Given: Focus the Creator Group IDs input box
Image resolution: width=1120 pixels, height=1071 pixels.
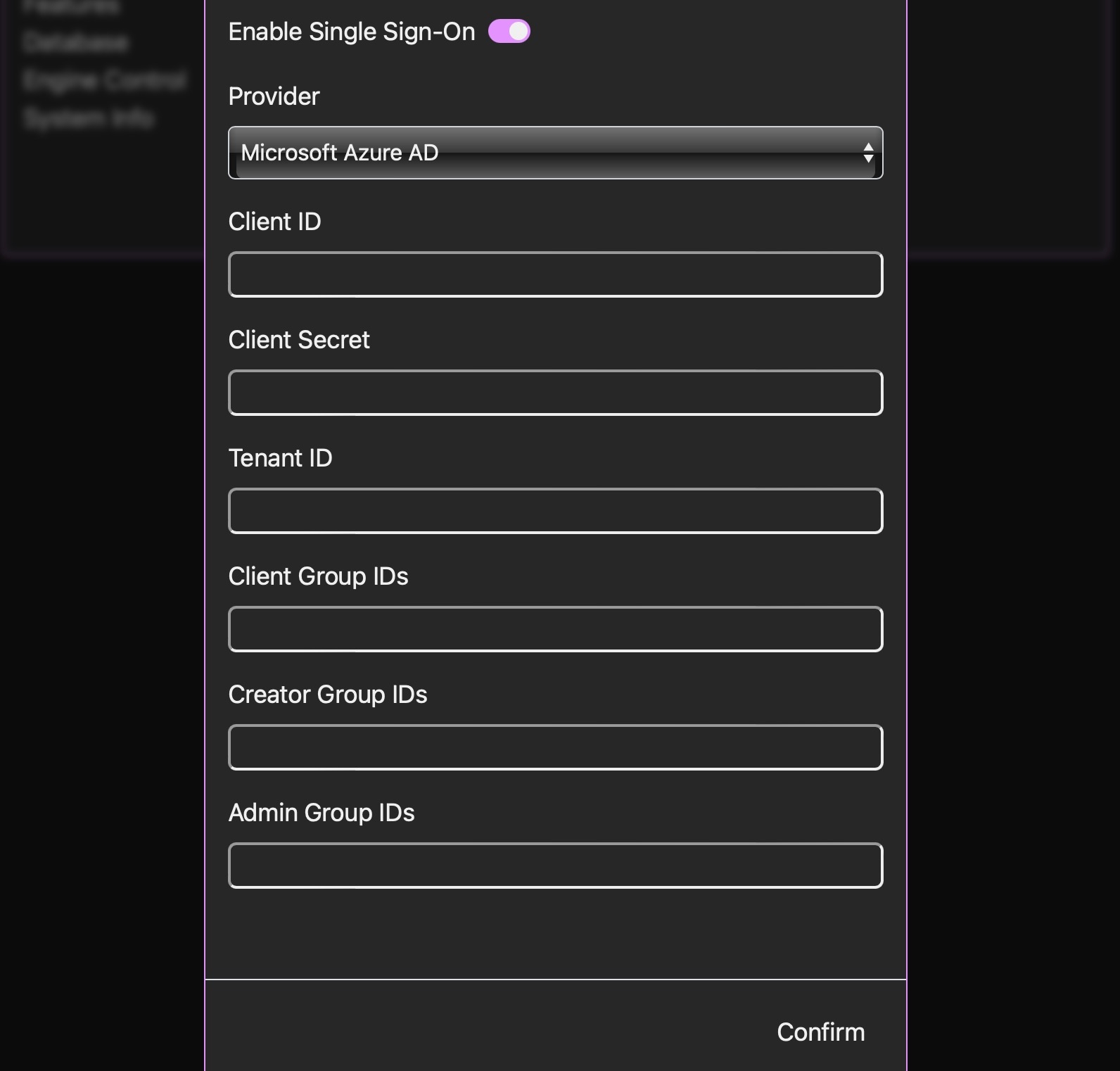Looking at the screenshot, I should click(555, 747).
